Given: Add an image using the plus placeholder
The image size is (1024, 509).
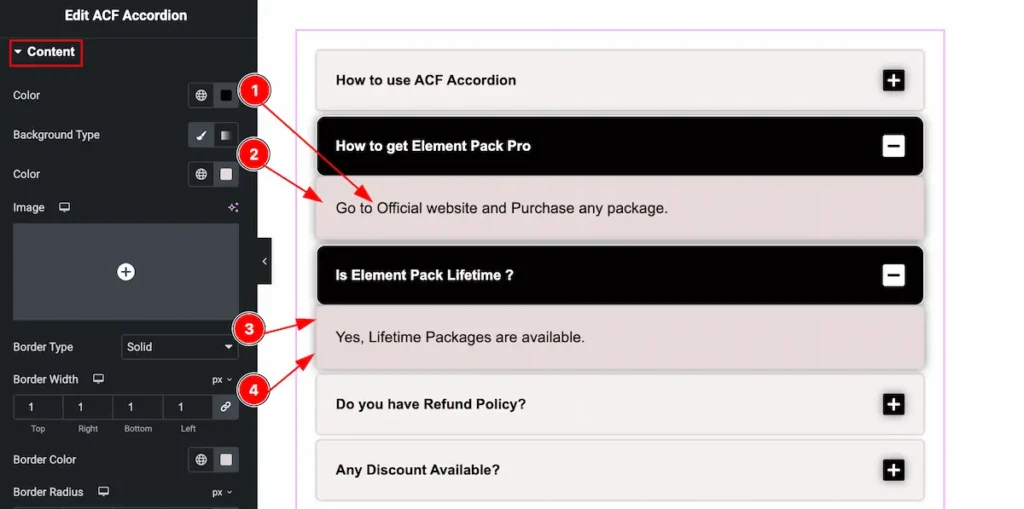Looking at the screenshot, I should 126,272.
